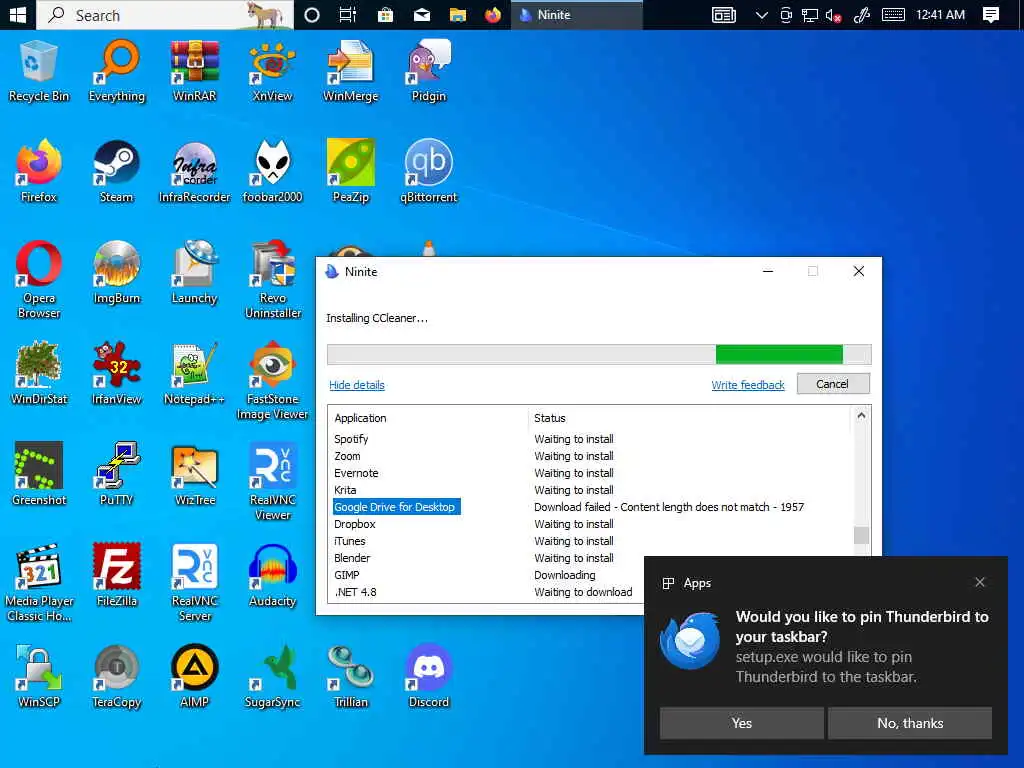Select the Krita row in Ninite list
This screenshot has width=1024, height=768.
click(x=591, y=490)
